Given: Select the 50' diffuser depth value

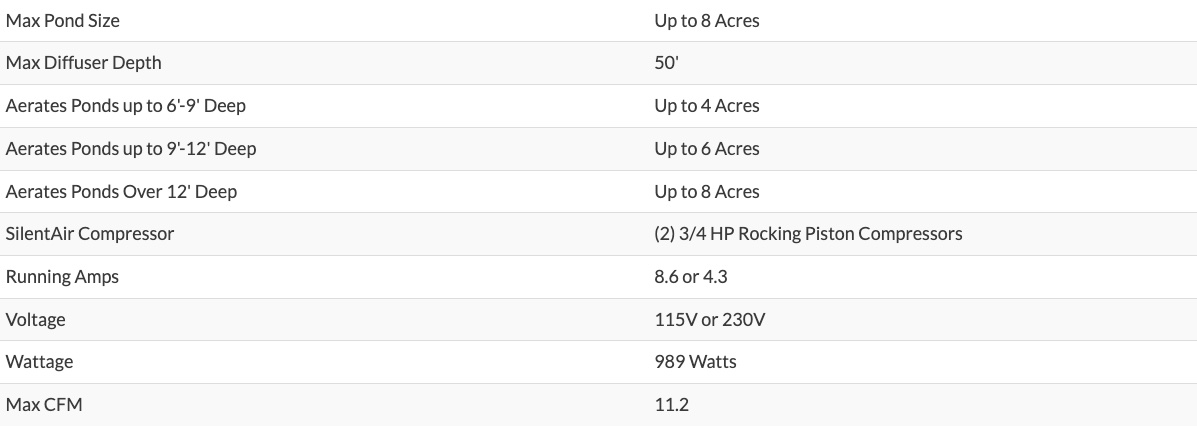Looking at the screenshot, I should [x=666, y=63].
